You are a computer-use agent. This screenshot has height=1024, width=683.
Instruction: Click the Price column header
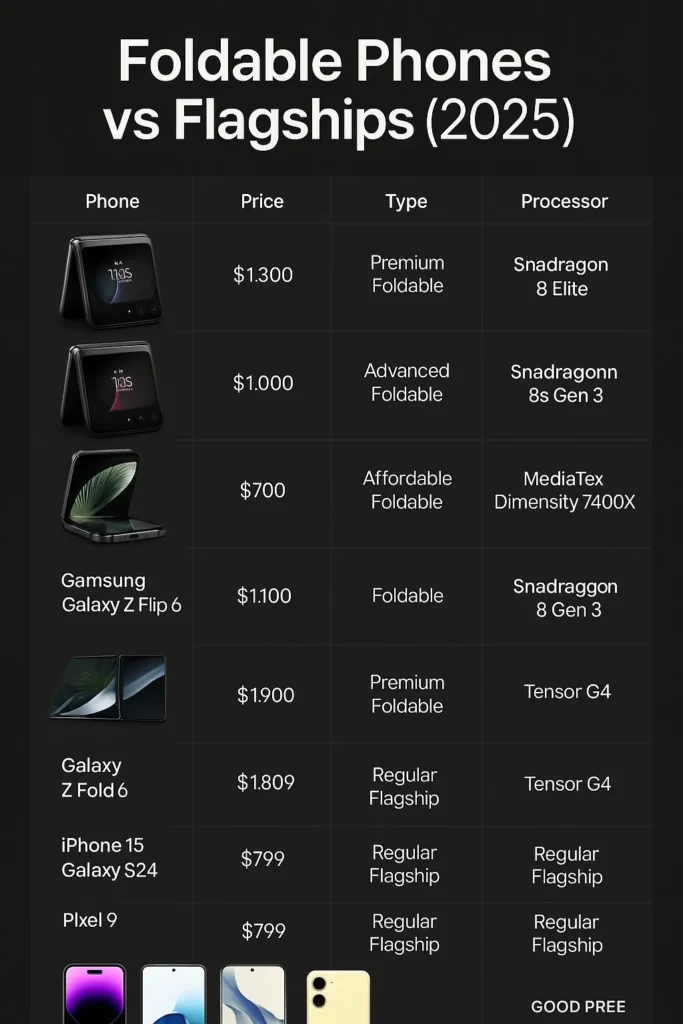(x=262, y=201)
